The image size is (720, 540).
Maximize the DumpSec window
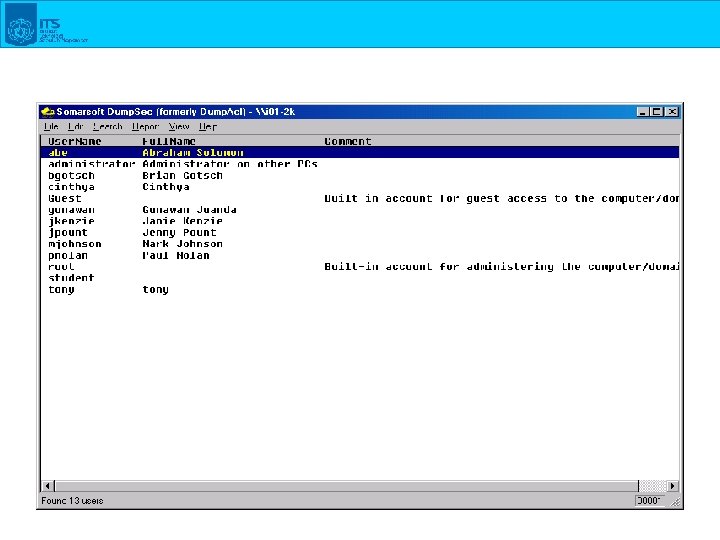click(x=656, y=112)
